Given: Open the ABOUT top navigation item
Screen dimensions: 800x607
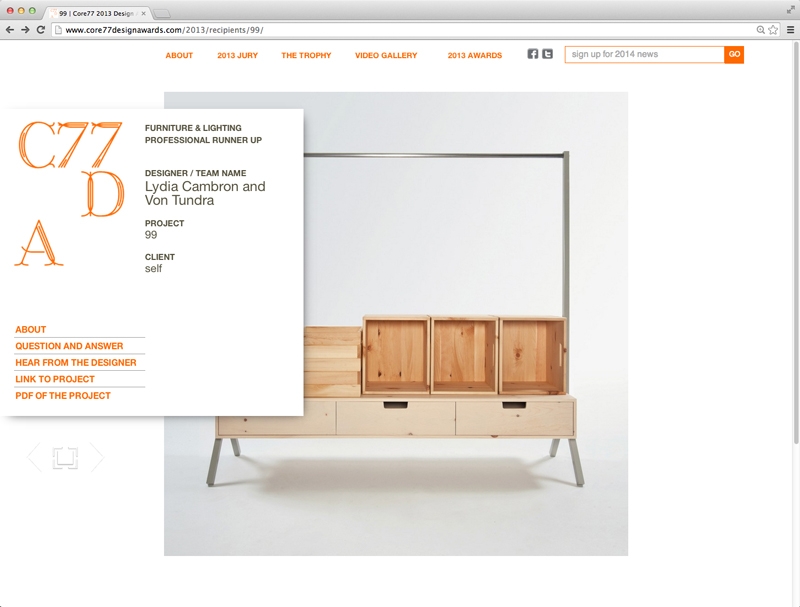Looking at the screenshot, I should pyautogui.click(x=179, y=55).
